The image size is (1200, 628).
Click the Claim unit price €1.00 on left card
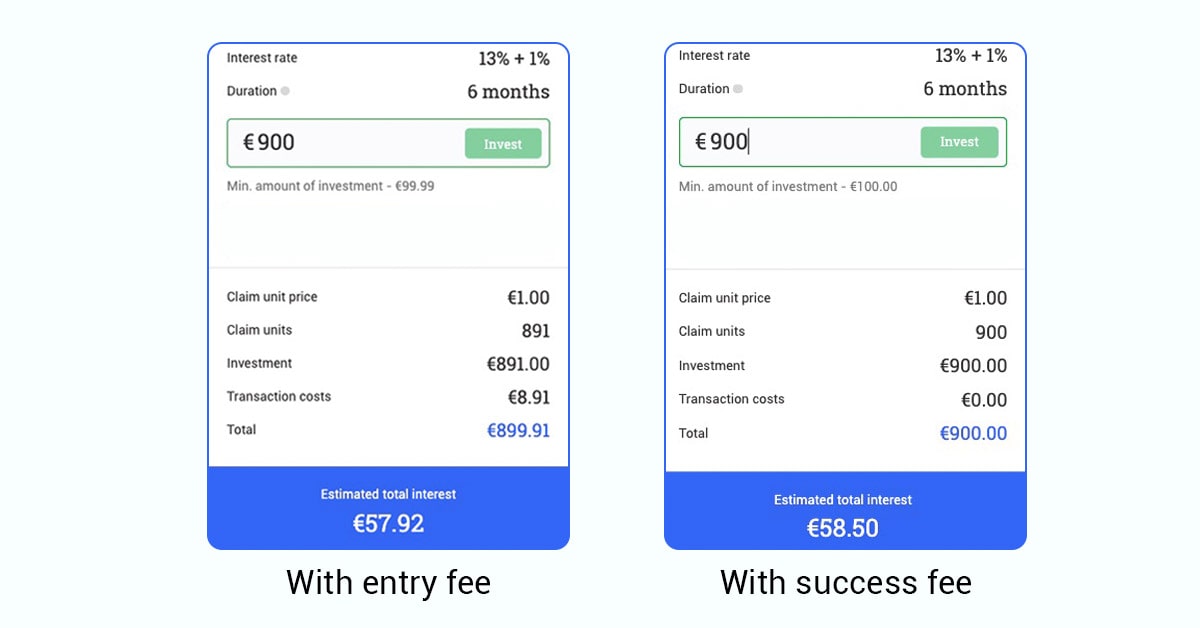click(x=530, y=297)
